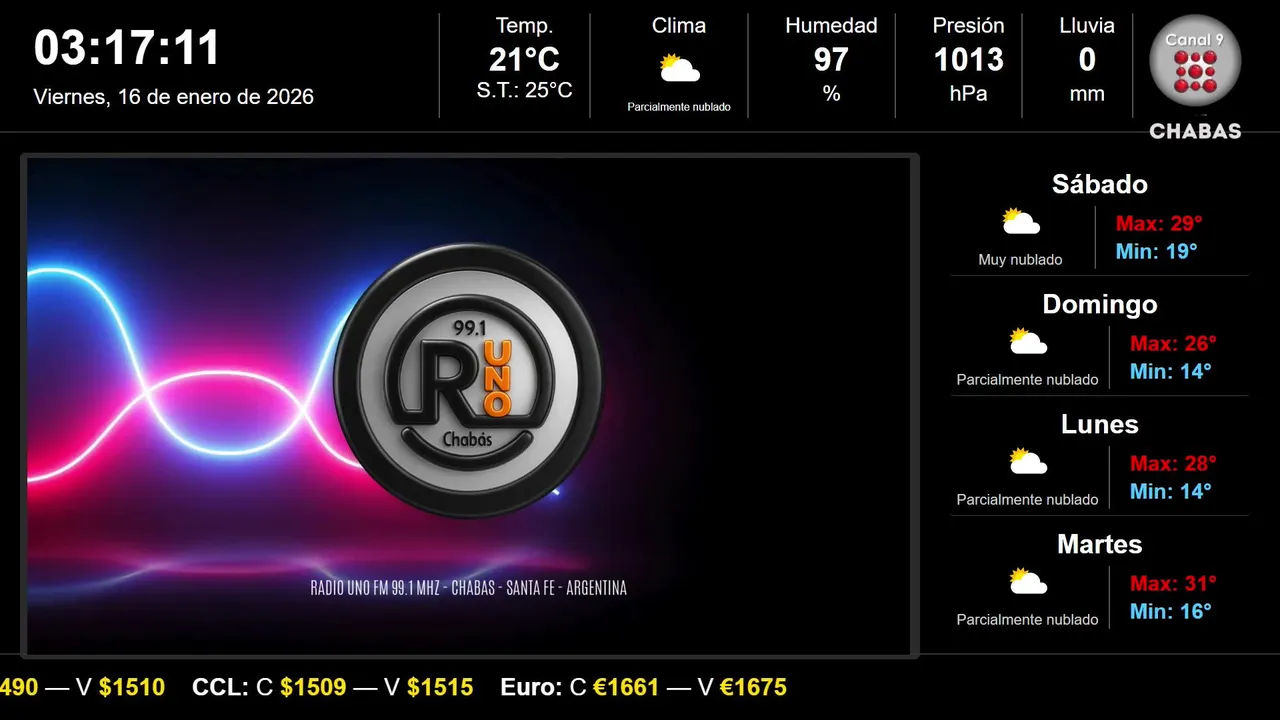
Task: Click the humidity value 97
Action: tap(831, 60)
